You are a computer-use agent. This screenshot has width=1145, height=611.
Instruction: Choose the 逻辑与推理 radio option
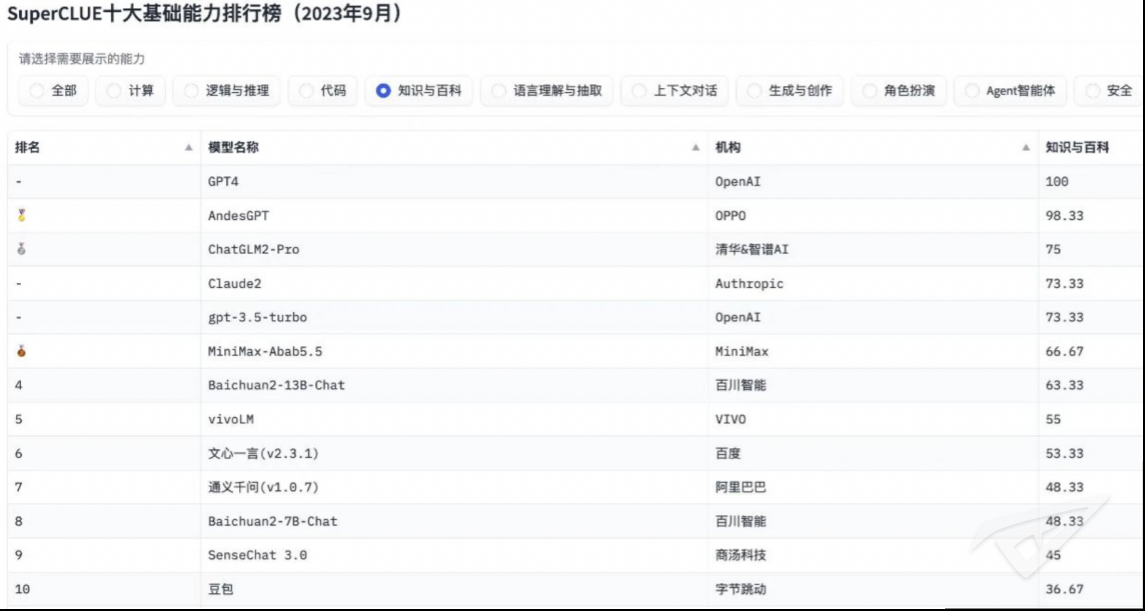191,91
